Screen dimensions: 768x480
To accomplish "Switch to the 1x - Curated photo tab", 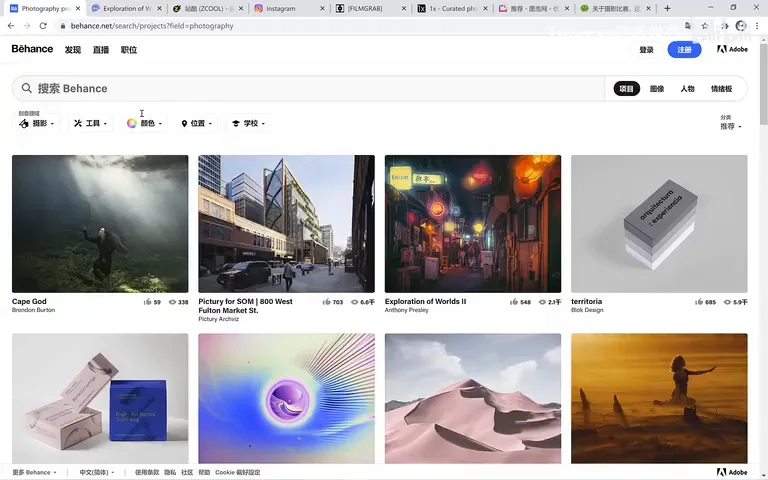I will pyautogui.click(x=452, y=8).
